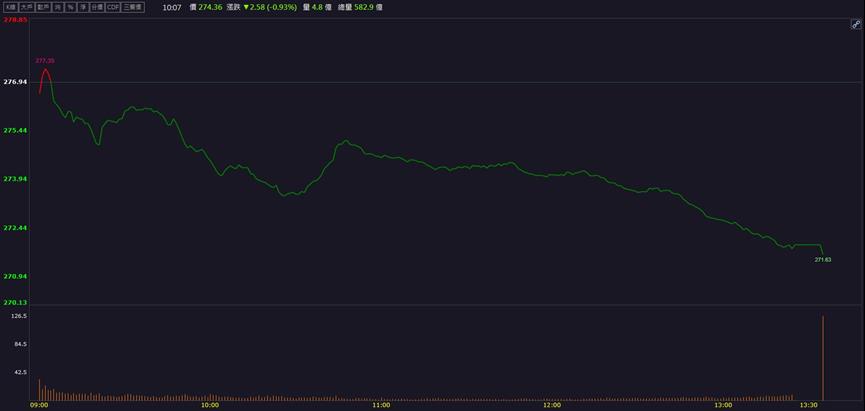Click the red opening segment of price line
Viewport: 865px width, 411px height.
pos(45,81)
